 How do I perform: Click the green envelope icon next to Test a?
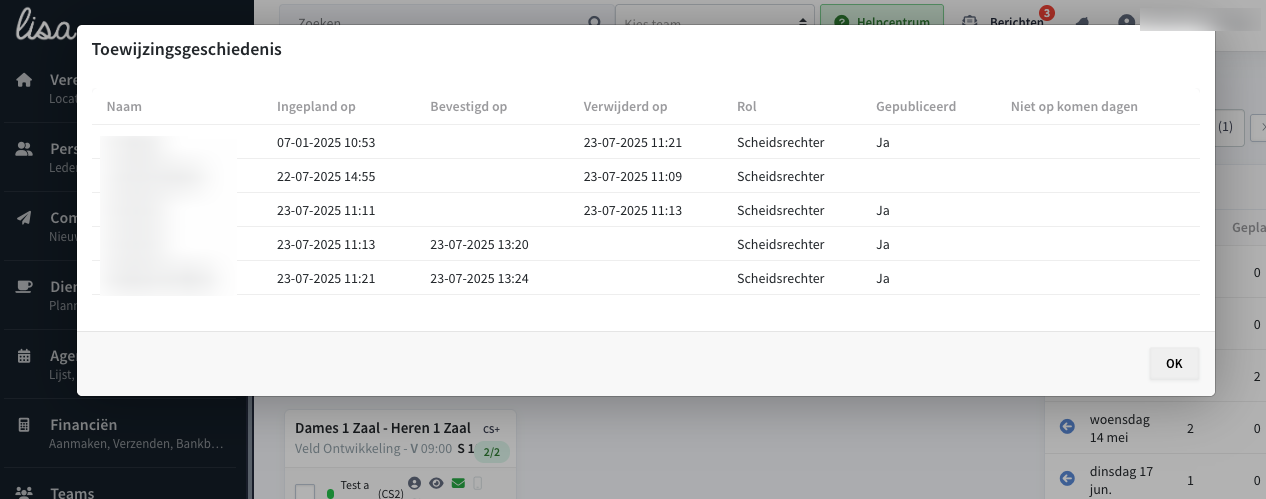click(x=458, y=483)
